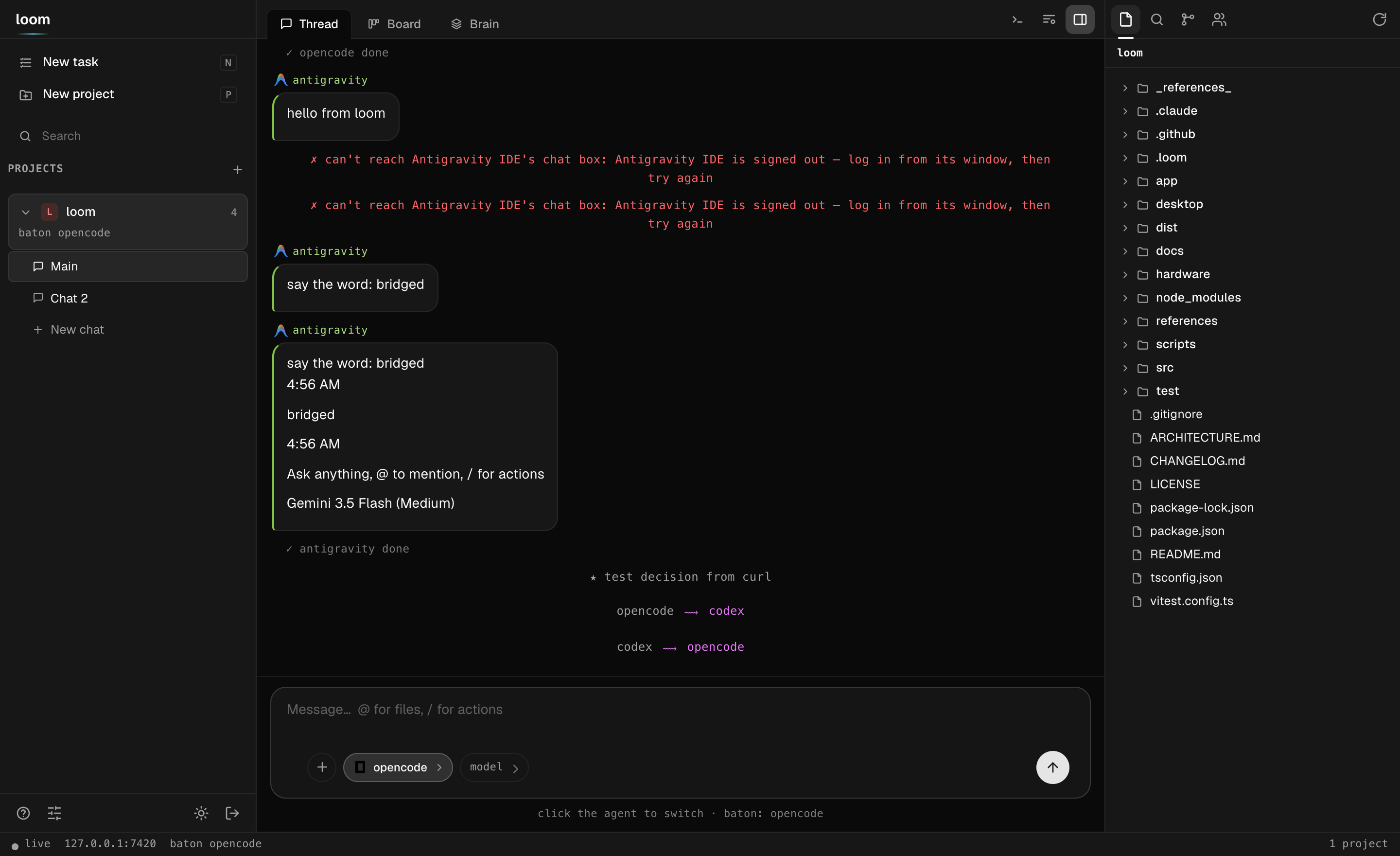Toggle light theme with the sun icon
1400x856 pixels.
[x=201, y=813]
